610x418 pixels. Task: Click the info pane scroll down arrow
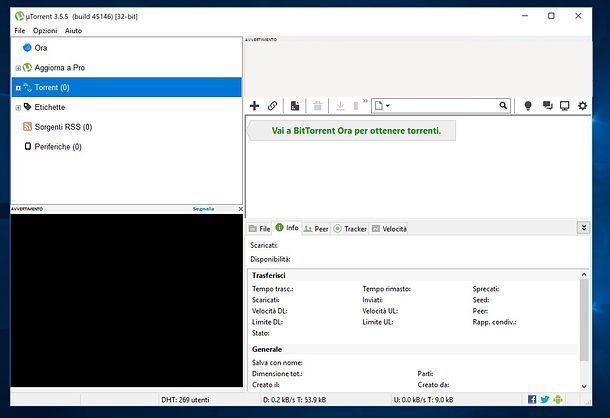coord(584,386)
